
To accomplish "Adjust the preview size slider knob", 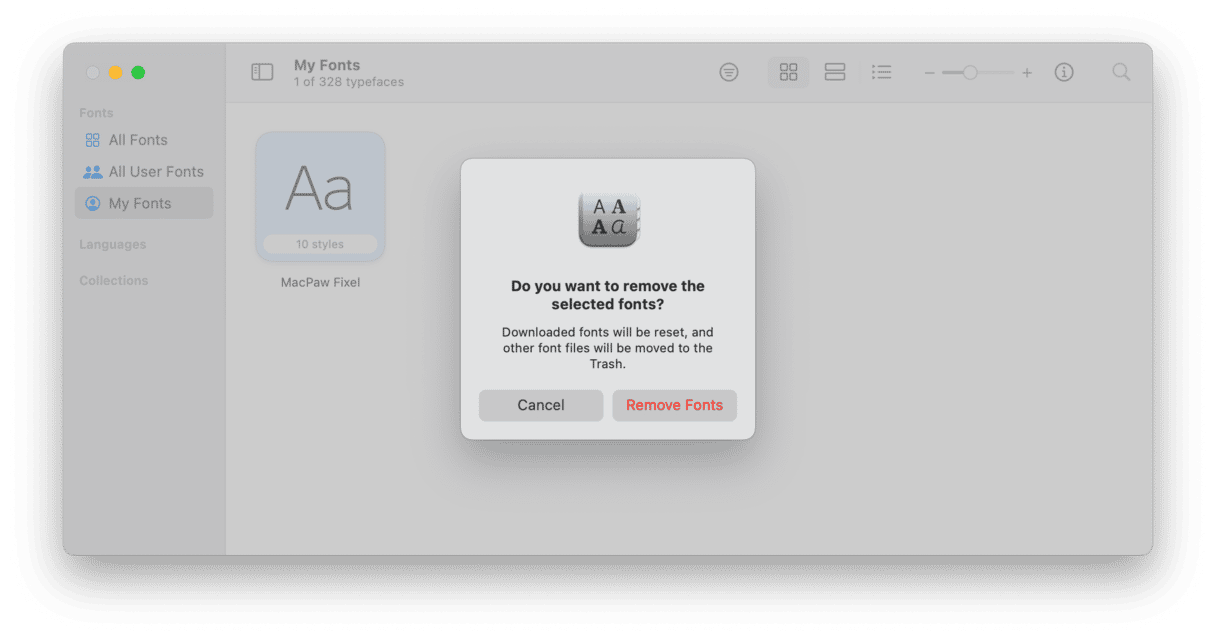I will [970, 72].
